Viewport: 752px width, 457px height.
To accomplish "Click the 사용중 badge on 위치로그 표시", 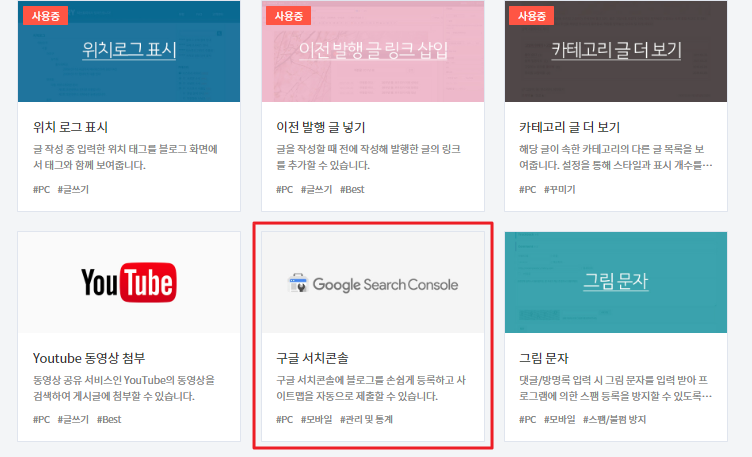I will pos(46,16).
